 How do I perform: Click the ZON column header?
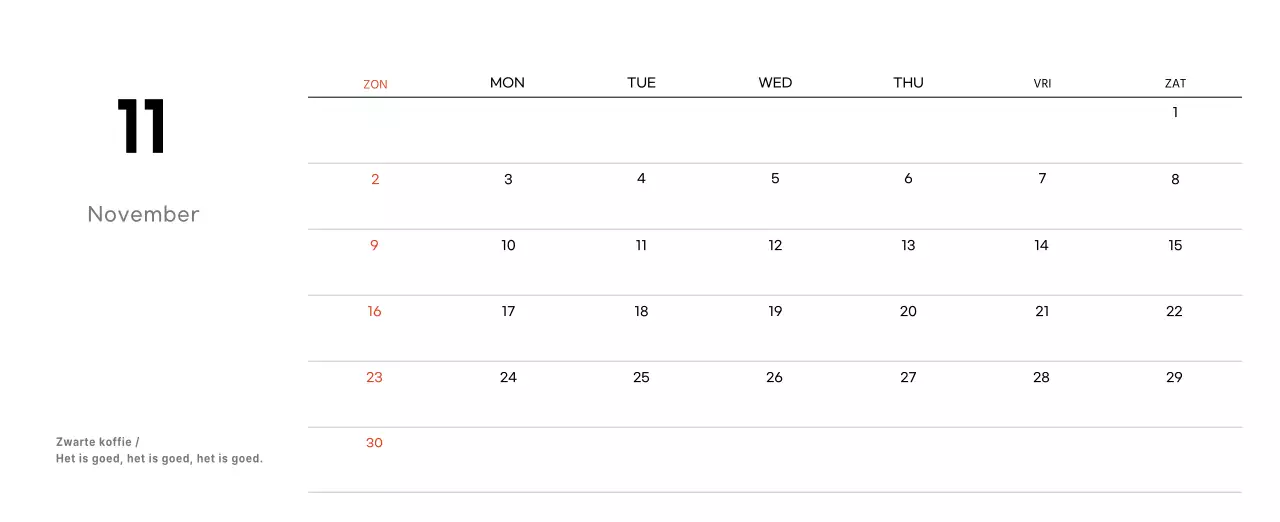(375, 84)
